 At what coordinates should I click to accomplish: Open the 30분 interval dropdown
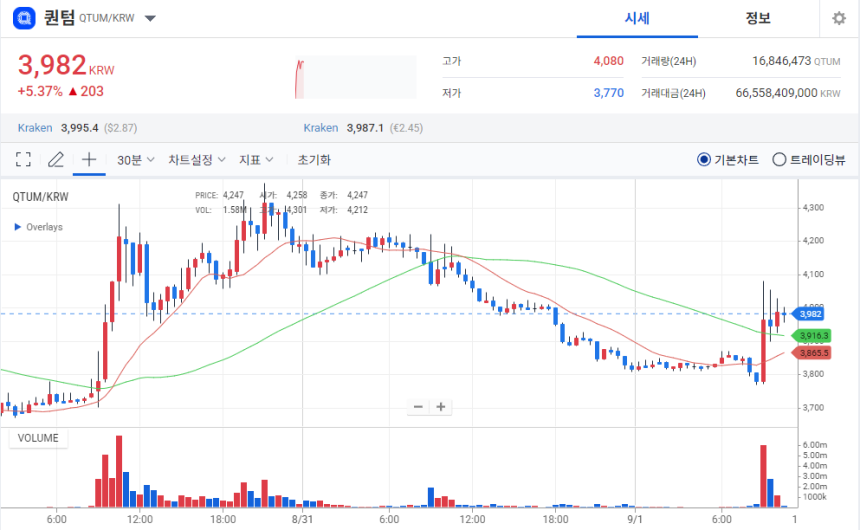(135, 160)
